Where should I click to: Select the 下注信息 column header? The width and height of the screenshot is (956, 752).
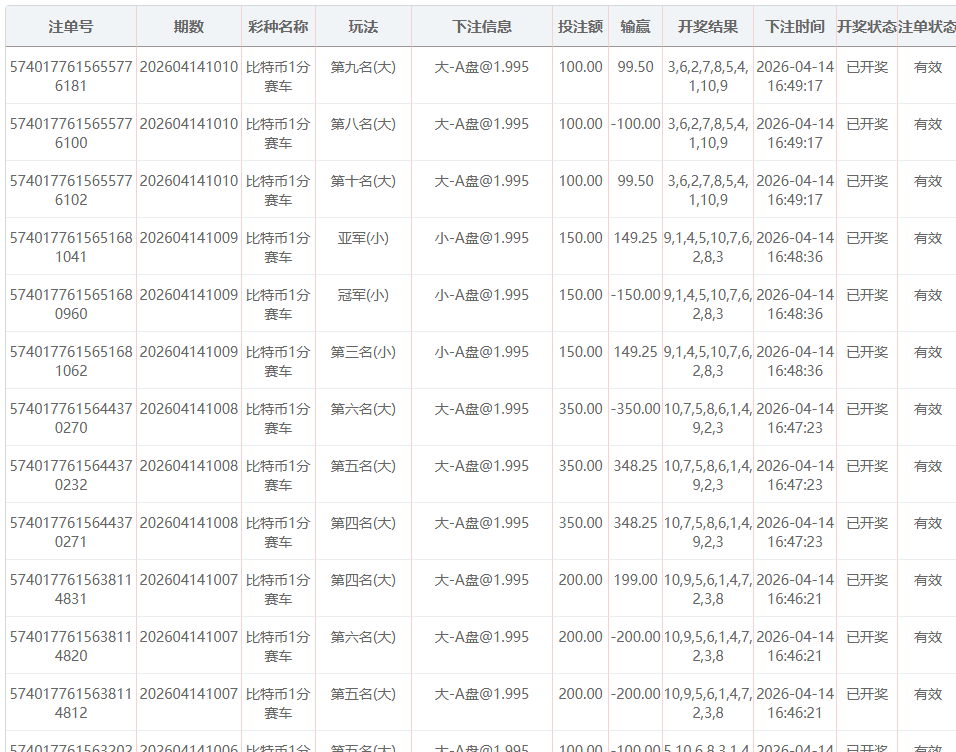481,27
